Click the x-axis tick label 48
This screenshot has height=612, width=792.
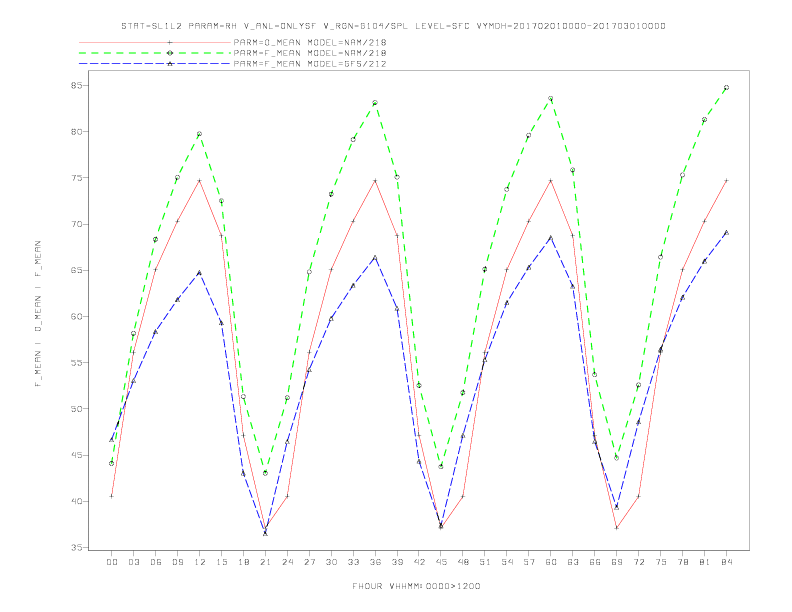tap(463, 562)
